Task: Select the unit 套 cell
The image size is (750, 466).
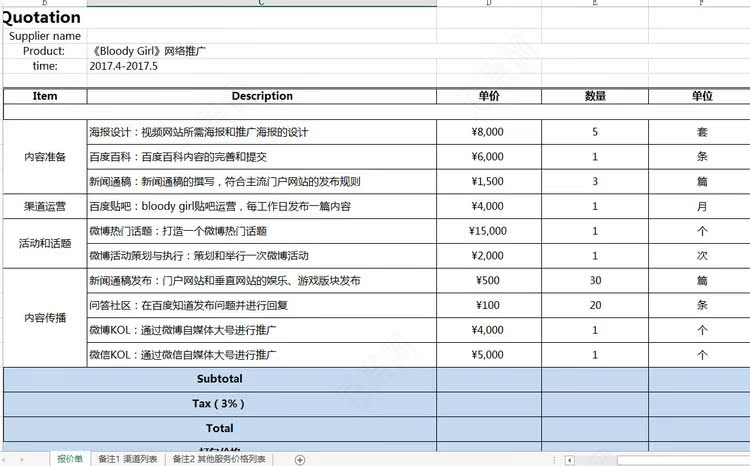Action: tap(699, 132)
